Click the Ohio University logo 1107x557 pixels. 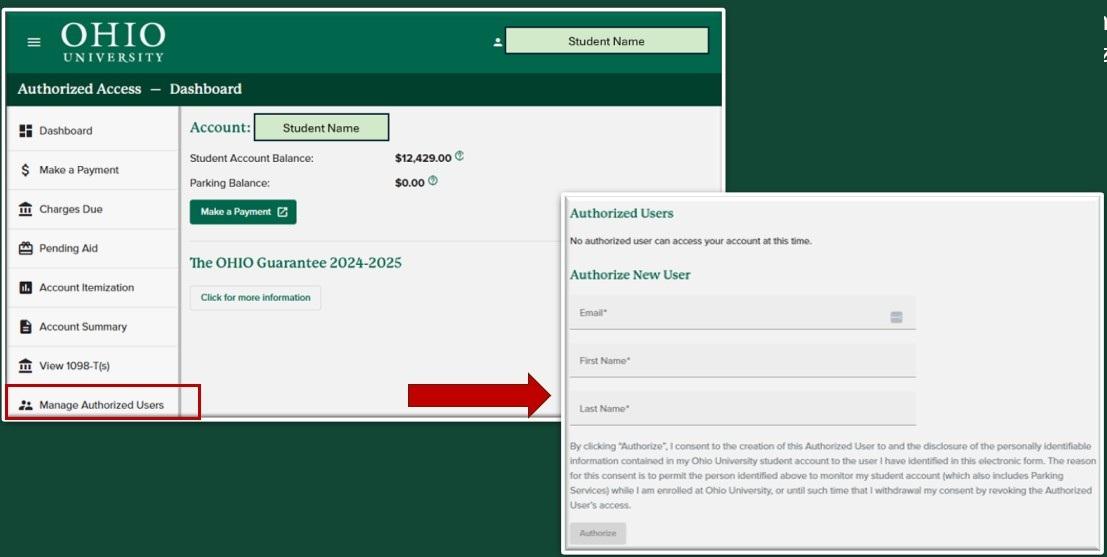click(112, 42)
